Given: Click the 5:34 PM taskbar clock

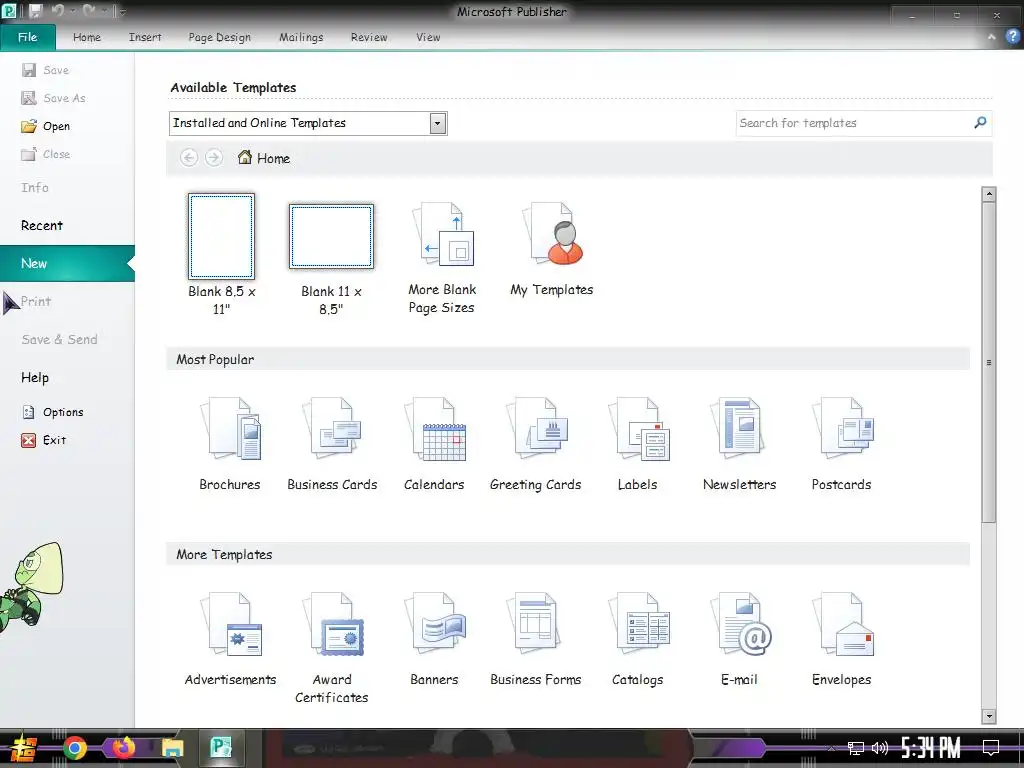Looking at the screenshot, I should point(931,748).
